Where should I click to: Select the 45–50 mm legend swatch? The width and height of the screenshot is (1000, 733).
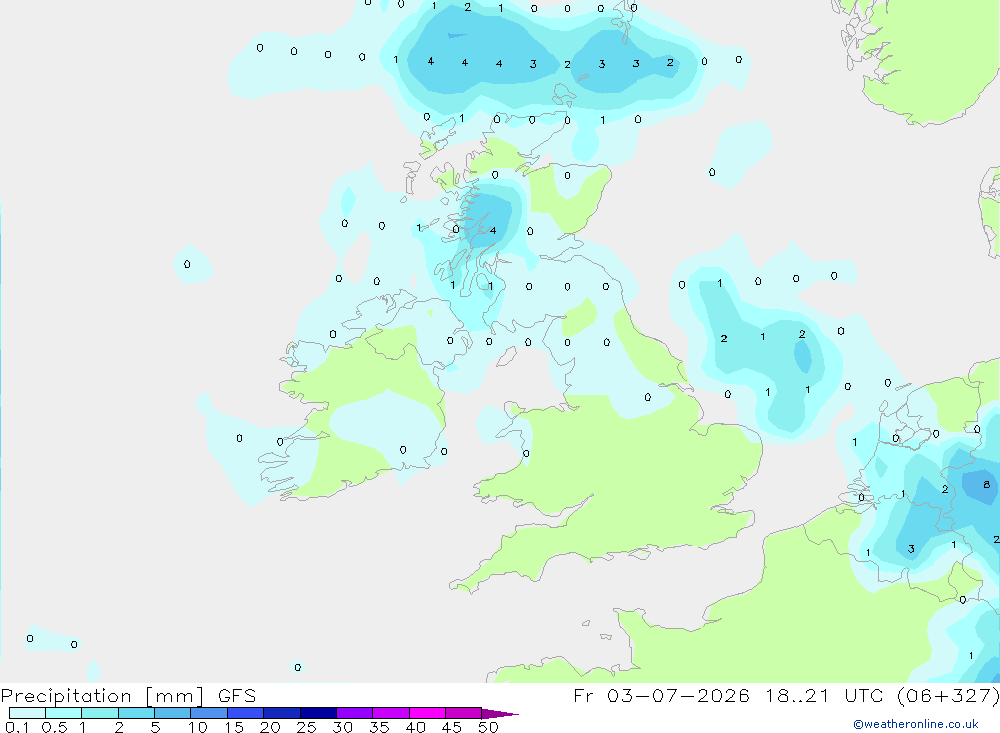pyautogui.click(x=464, y=713)
